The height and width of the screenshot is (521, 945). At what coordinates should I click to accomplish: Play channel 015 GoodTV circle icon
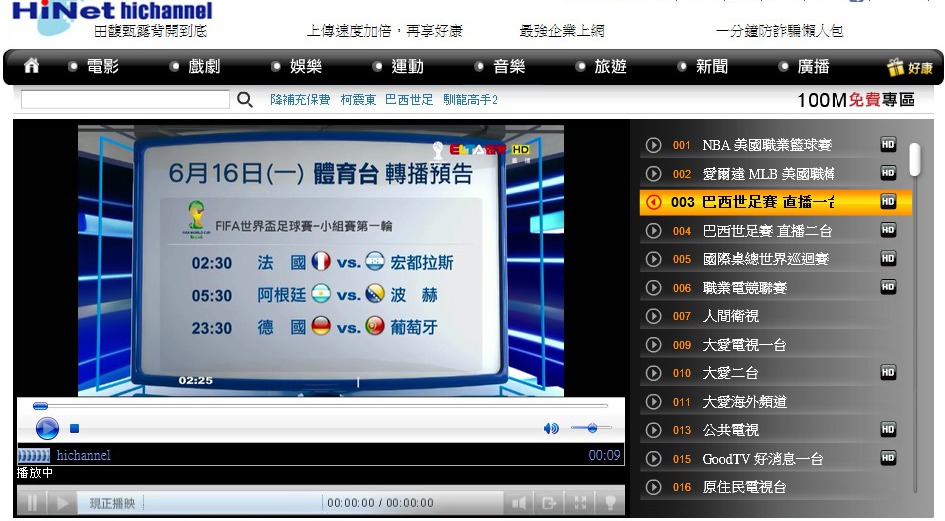pos(653,458)
